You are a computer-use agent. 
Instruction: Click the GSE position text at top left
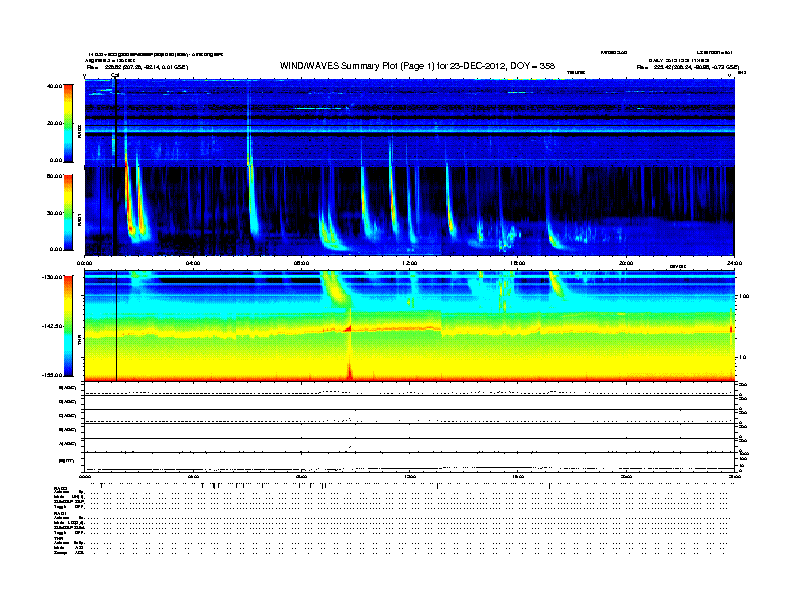tap(137, 67)
